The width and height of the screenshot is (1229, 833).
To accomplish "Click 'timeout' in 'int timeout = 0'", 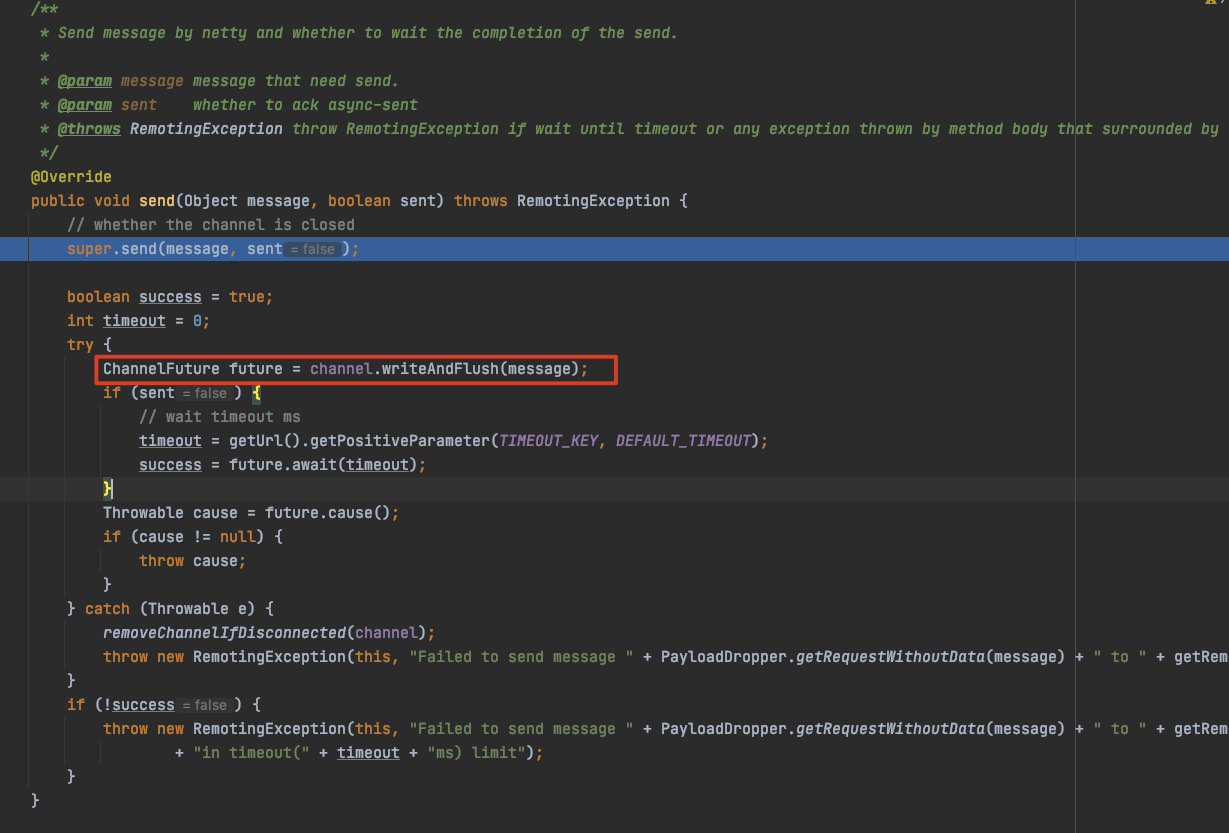I will click(x=134, y=321).
